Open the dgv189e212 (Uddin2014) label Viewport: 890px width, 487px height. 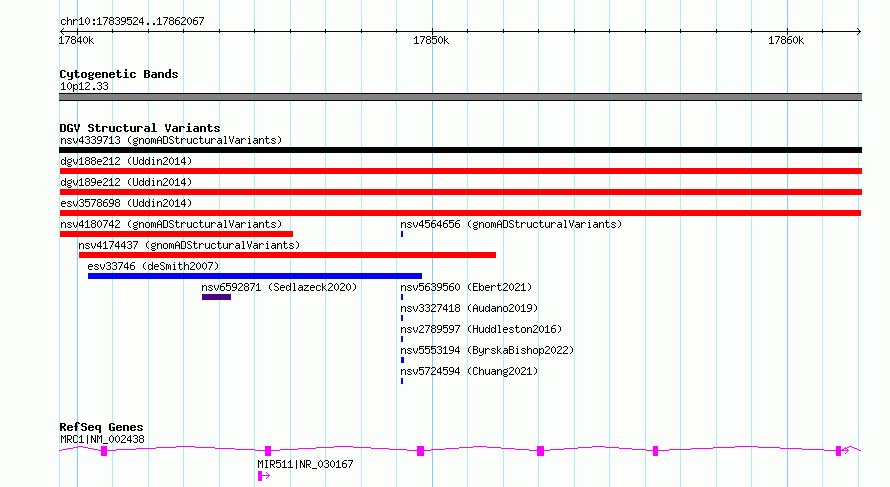click(126, 182)
